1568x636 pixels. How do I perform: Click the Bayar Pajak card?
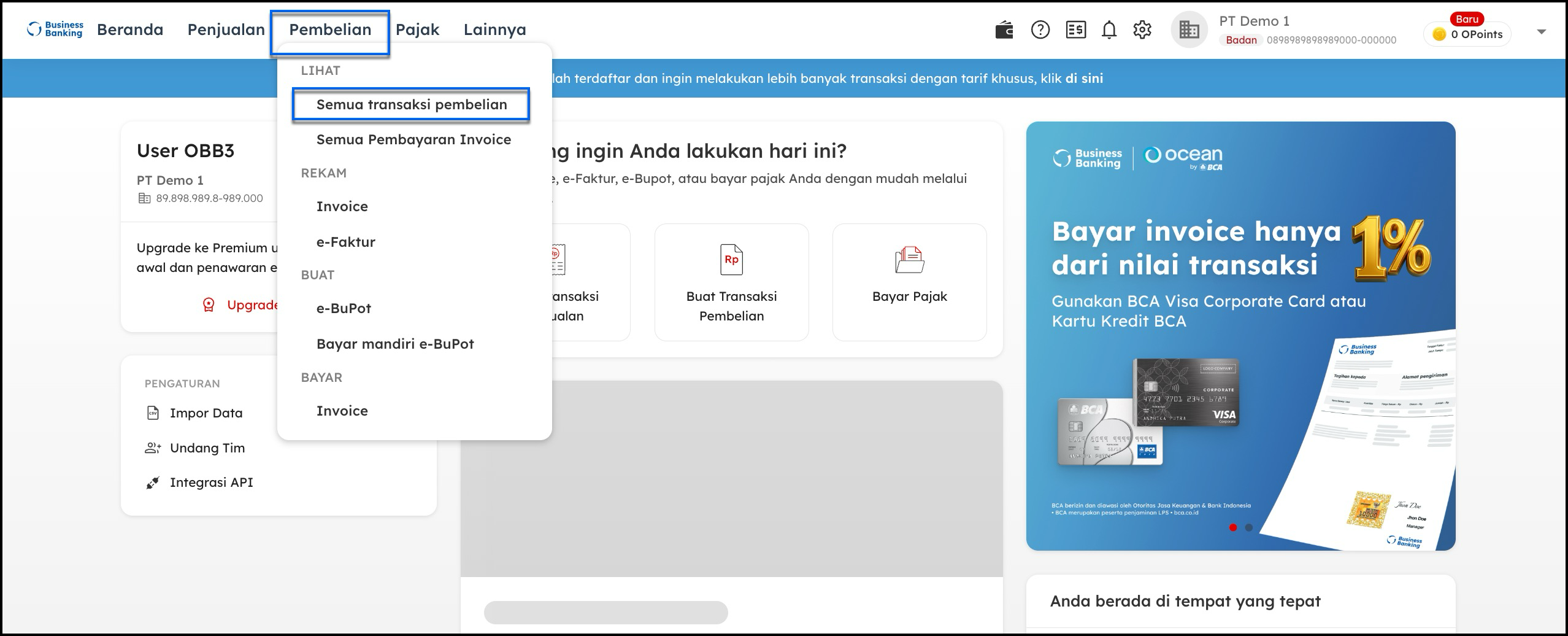coord(909,282)
